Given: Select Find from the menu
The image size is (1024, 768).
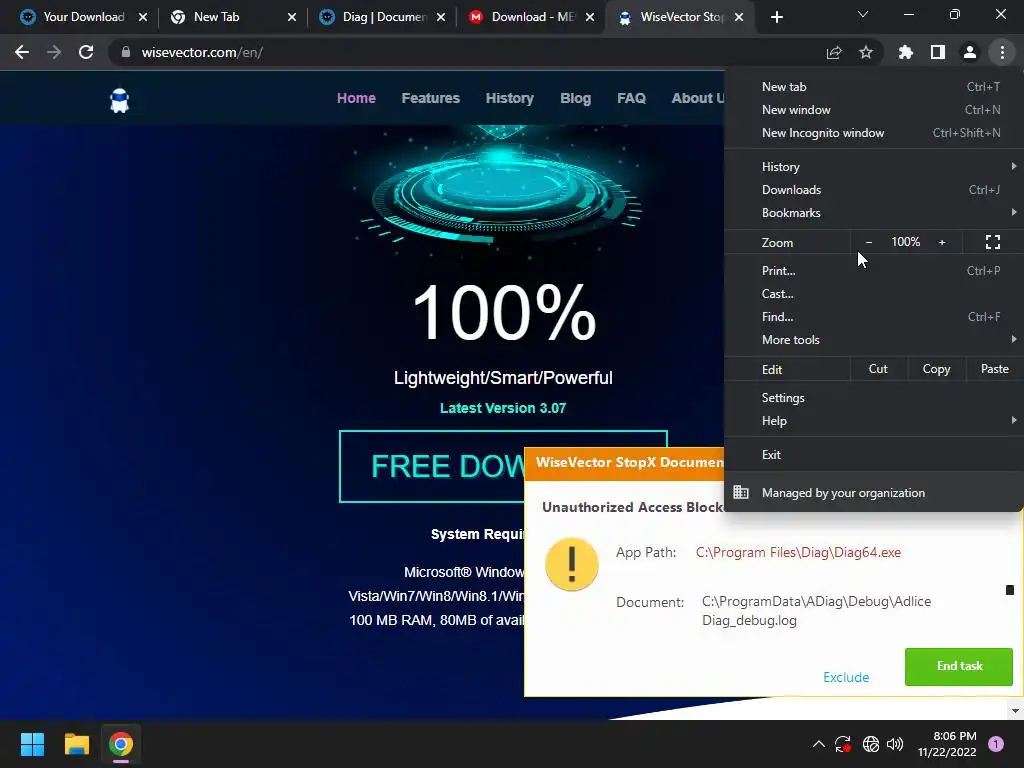Looking at the screenshot, I should 874,317.
